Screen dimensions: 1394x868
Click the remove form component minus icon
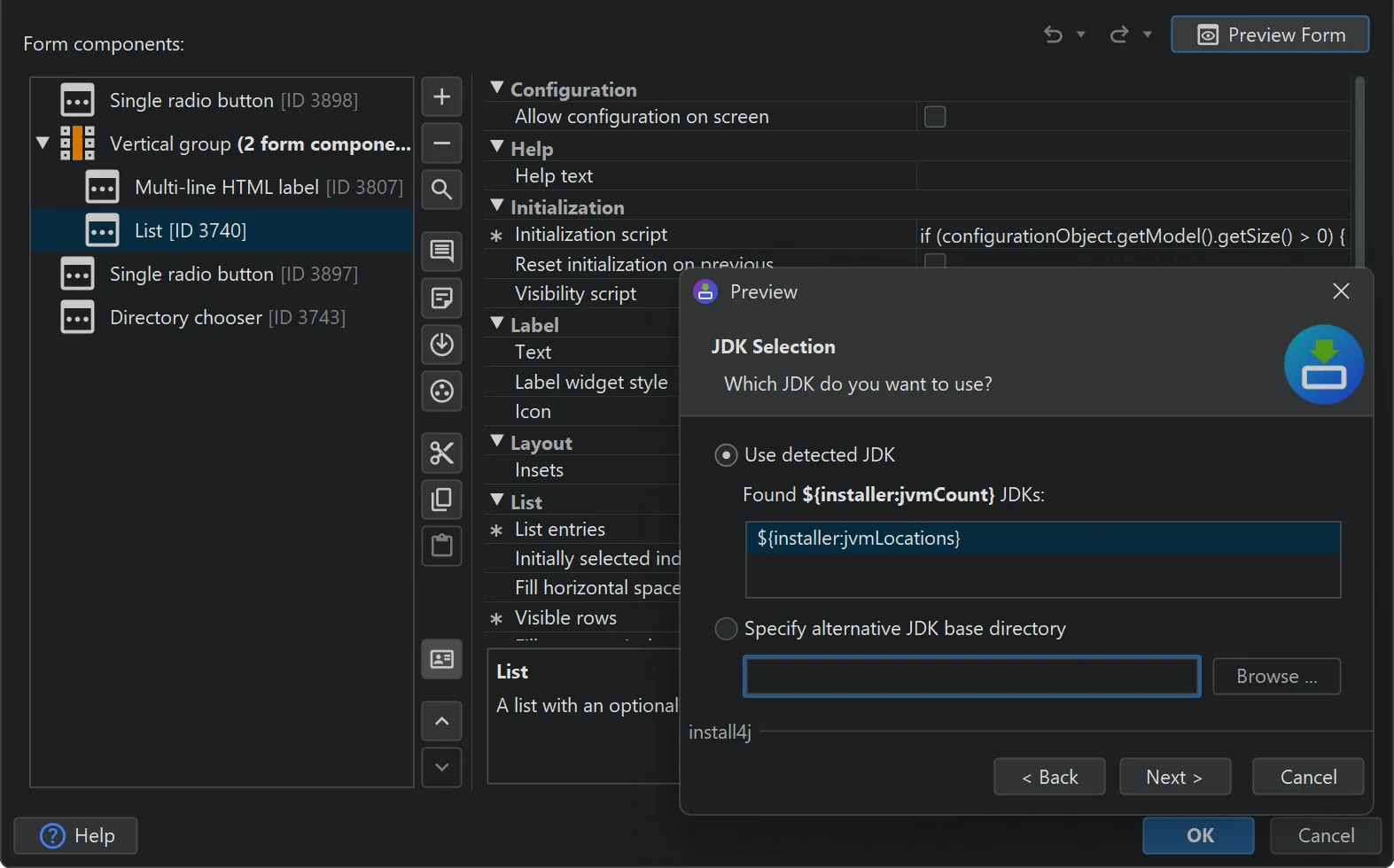441,143
